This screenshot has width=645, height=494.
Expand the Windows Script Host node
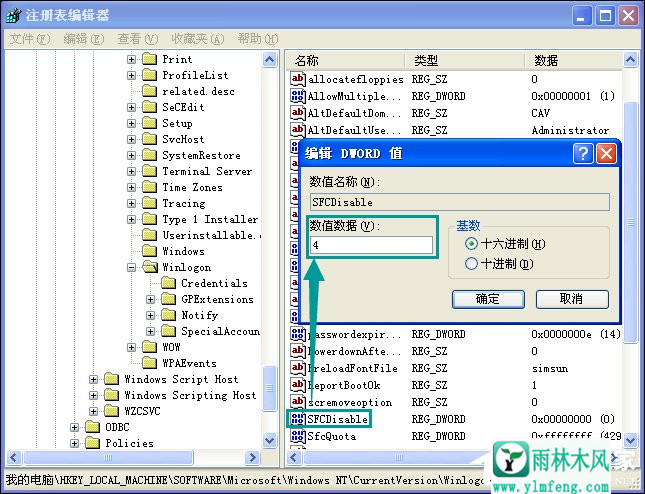pos(93,379)
